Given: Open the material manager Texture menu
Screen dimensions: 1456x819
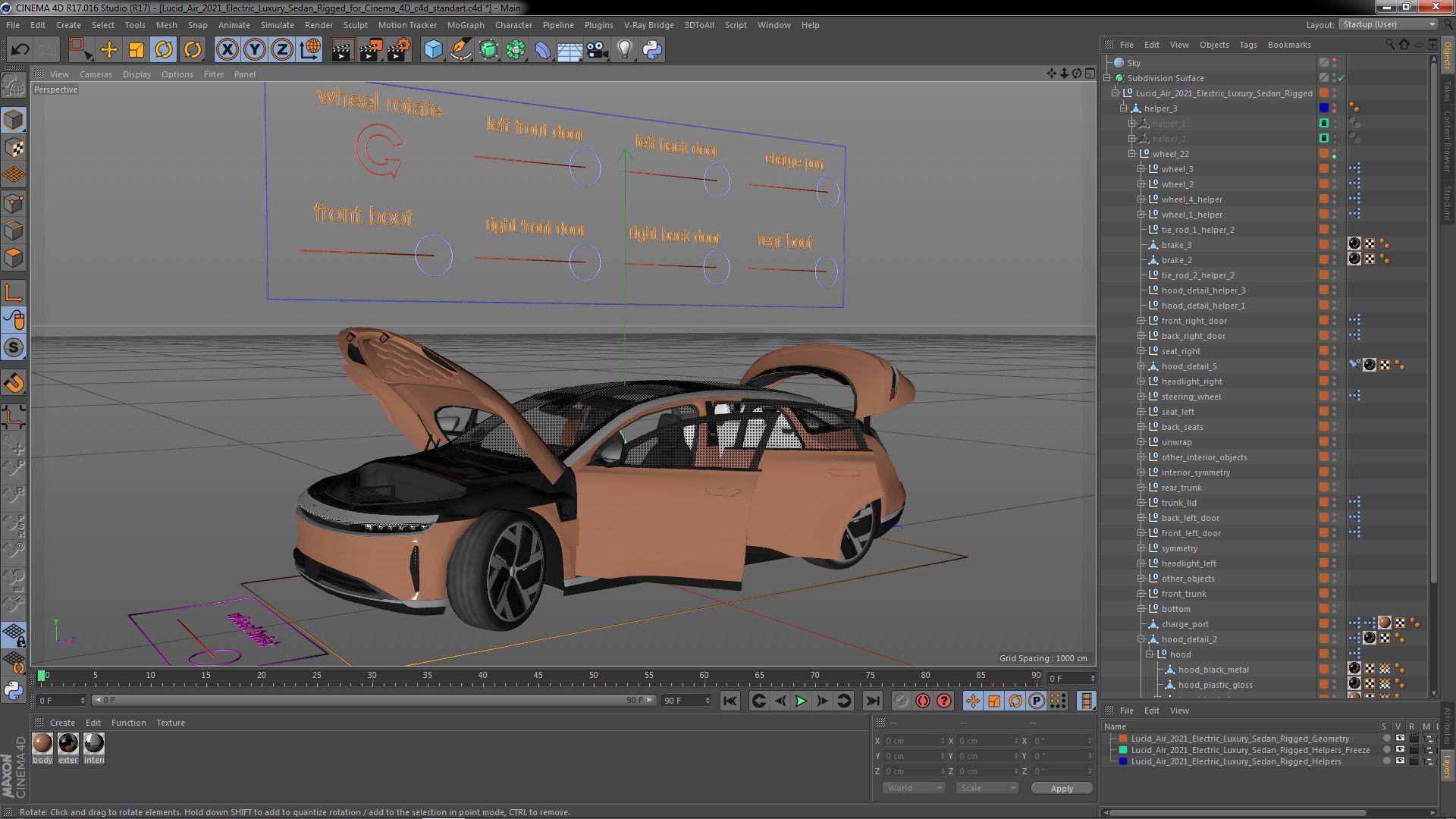Looking at the screenshot, I should pos(171,723).
